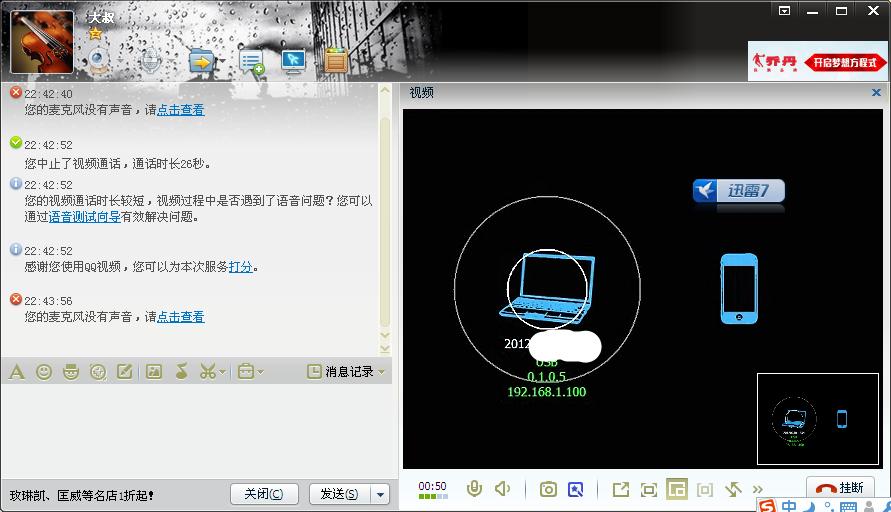Screen dimensions: 891x512
Task: Expand the briefcase tools dropdown arrow
Action: coord(261,372)
